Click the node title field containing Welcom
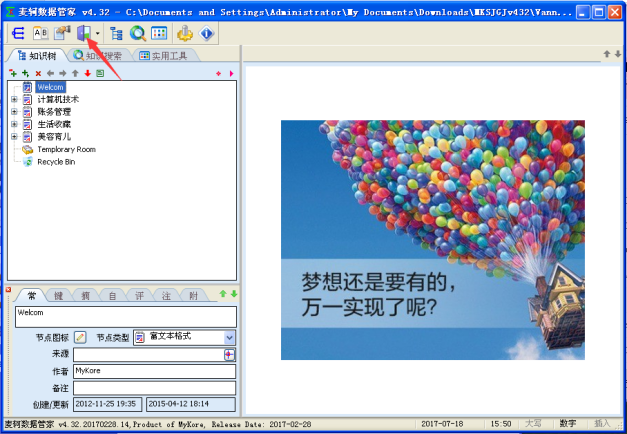 click(126, 317)
